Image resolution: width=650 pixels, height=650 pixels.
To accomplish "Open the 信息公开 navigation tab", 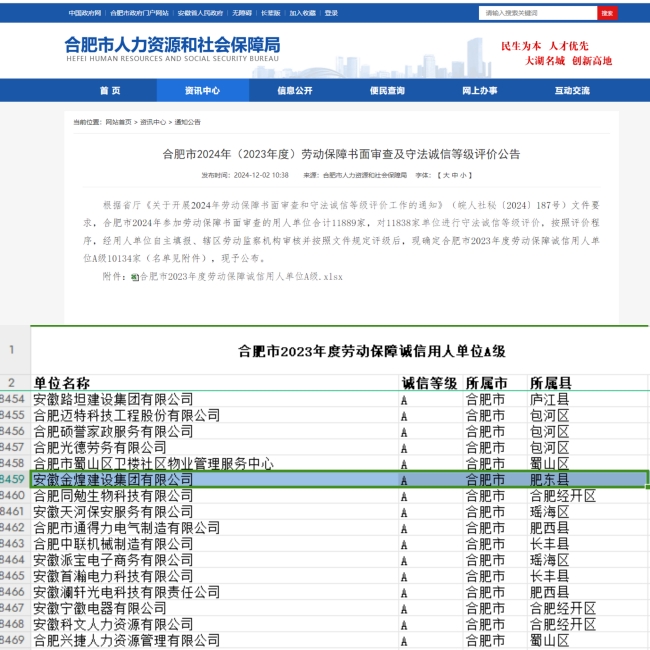I will tap(295, 90).
